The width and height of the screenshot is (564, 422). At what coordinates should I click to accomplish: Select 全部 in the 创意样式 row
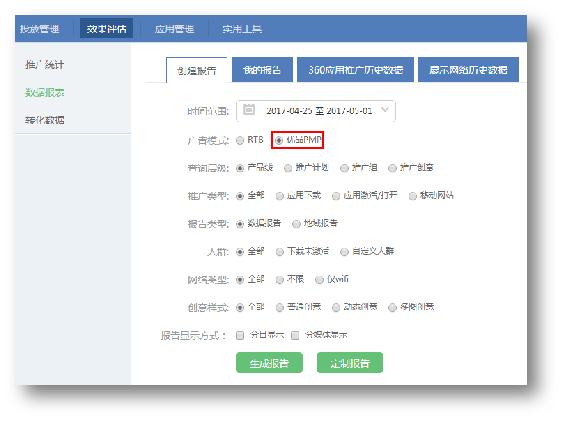pos(240,308)
